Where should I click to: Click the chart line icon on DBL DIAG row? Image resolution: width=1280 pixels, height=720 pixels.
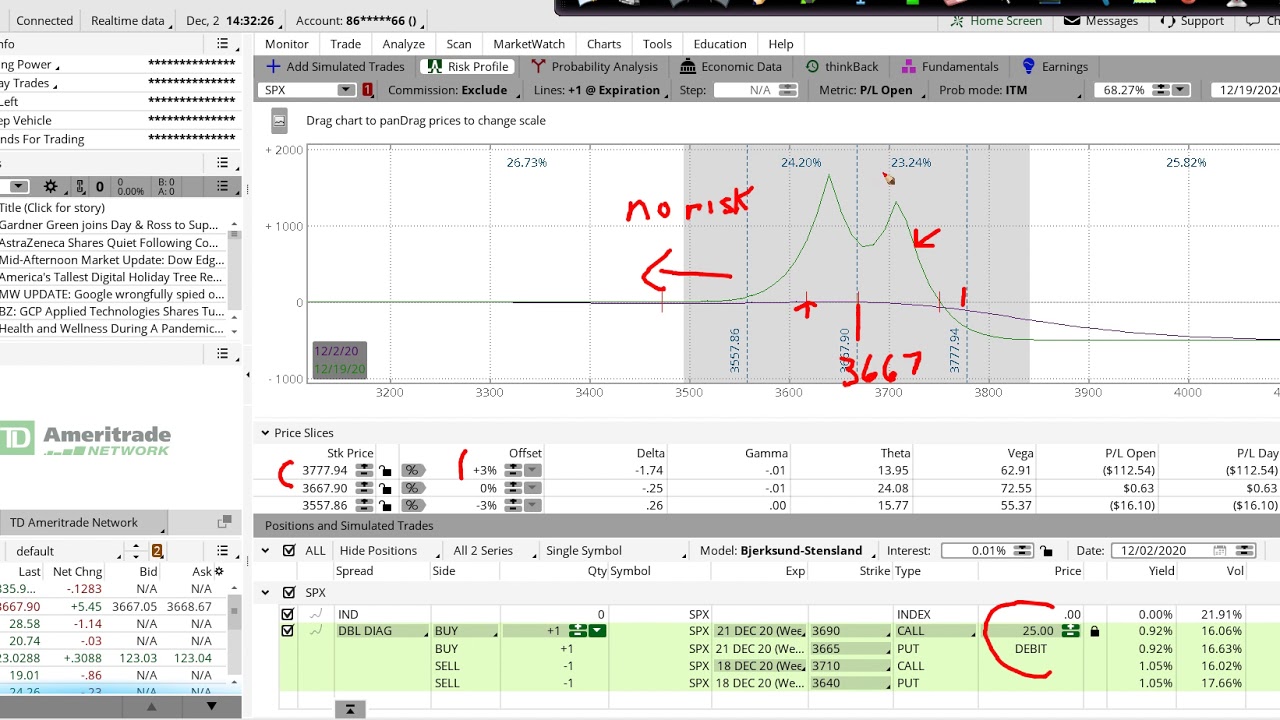[x=317, y=631]
